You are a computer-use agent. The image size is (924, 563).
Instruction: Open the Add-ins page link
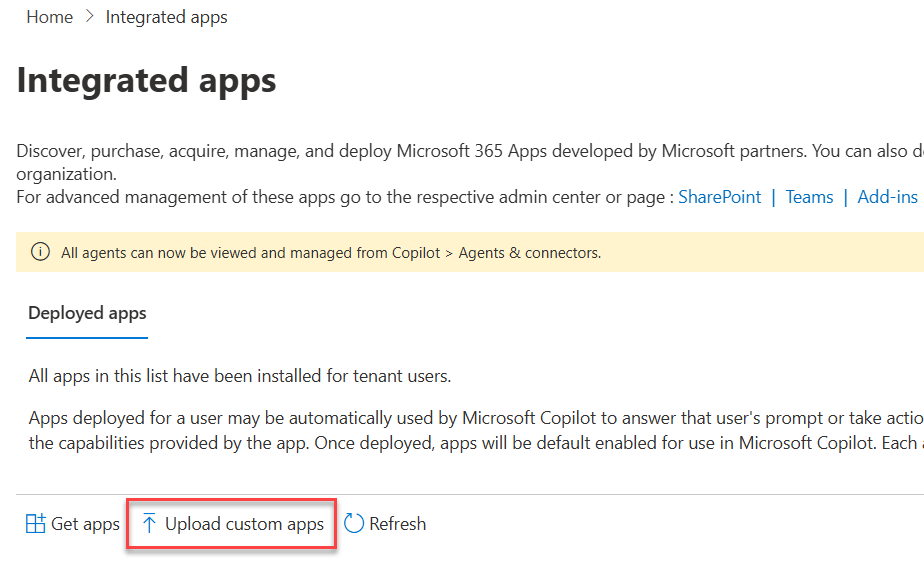tap(887, 197)
